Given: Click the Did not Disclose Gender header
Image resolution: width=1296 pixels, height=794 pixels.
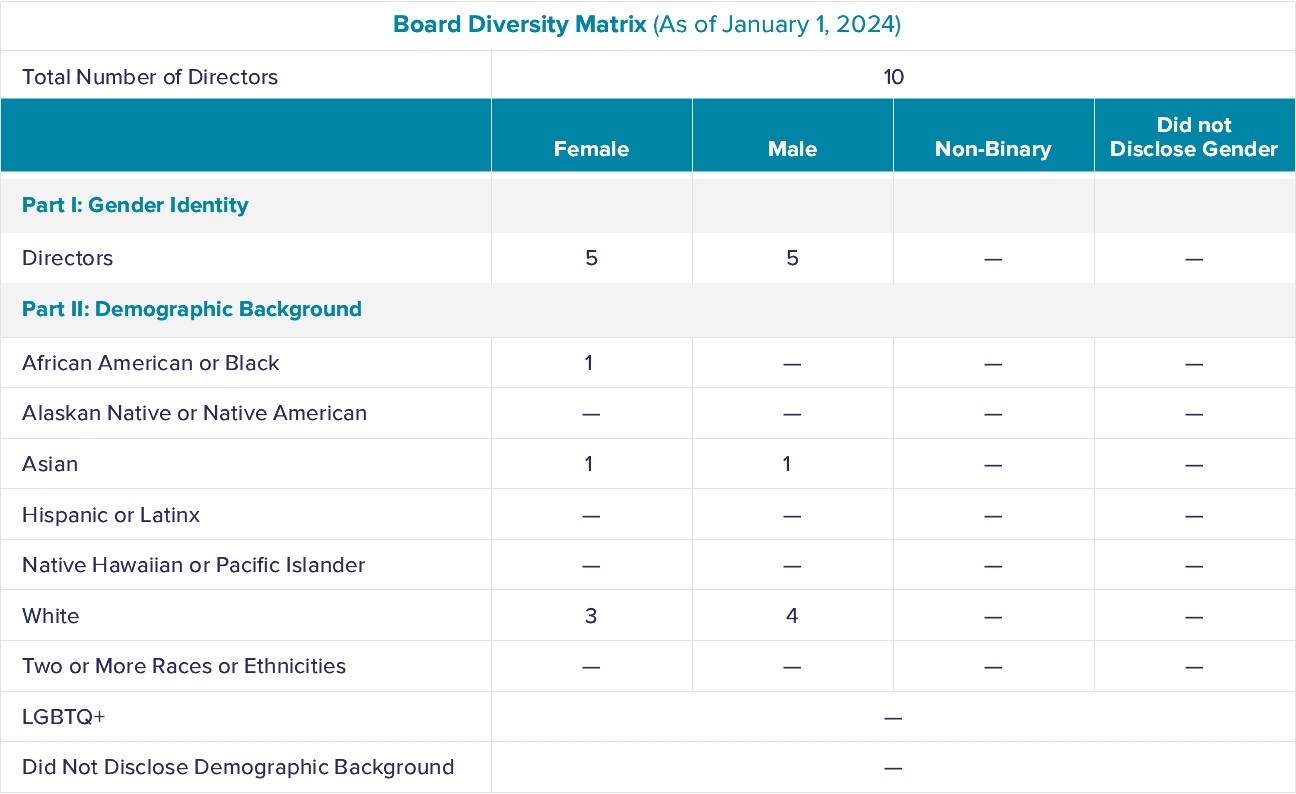Looking at the screenshot, I should coord(1194,137).
